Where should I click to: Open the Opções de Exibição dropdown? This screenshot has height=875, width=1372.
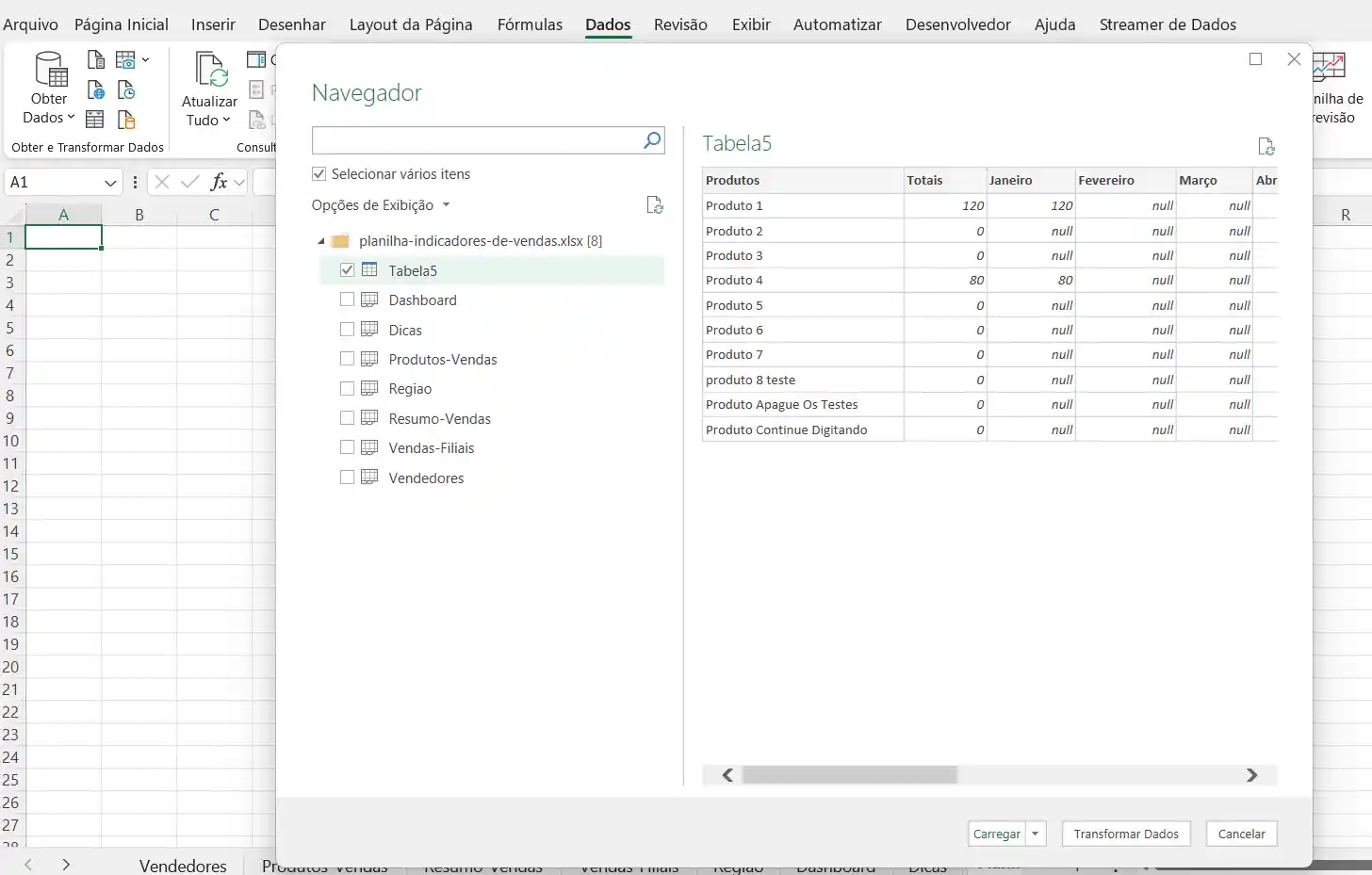[x=445, y=204]
